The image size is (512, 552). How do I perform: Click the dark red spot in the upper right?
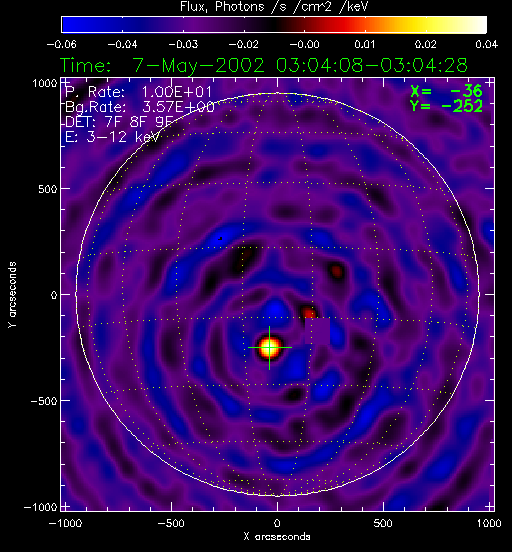click(337, 271)
